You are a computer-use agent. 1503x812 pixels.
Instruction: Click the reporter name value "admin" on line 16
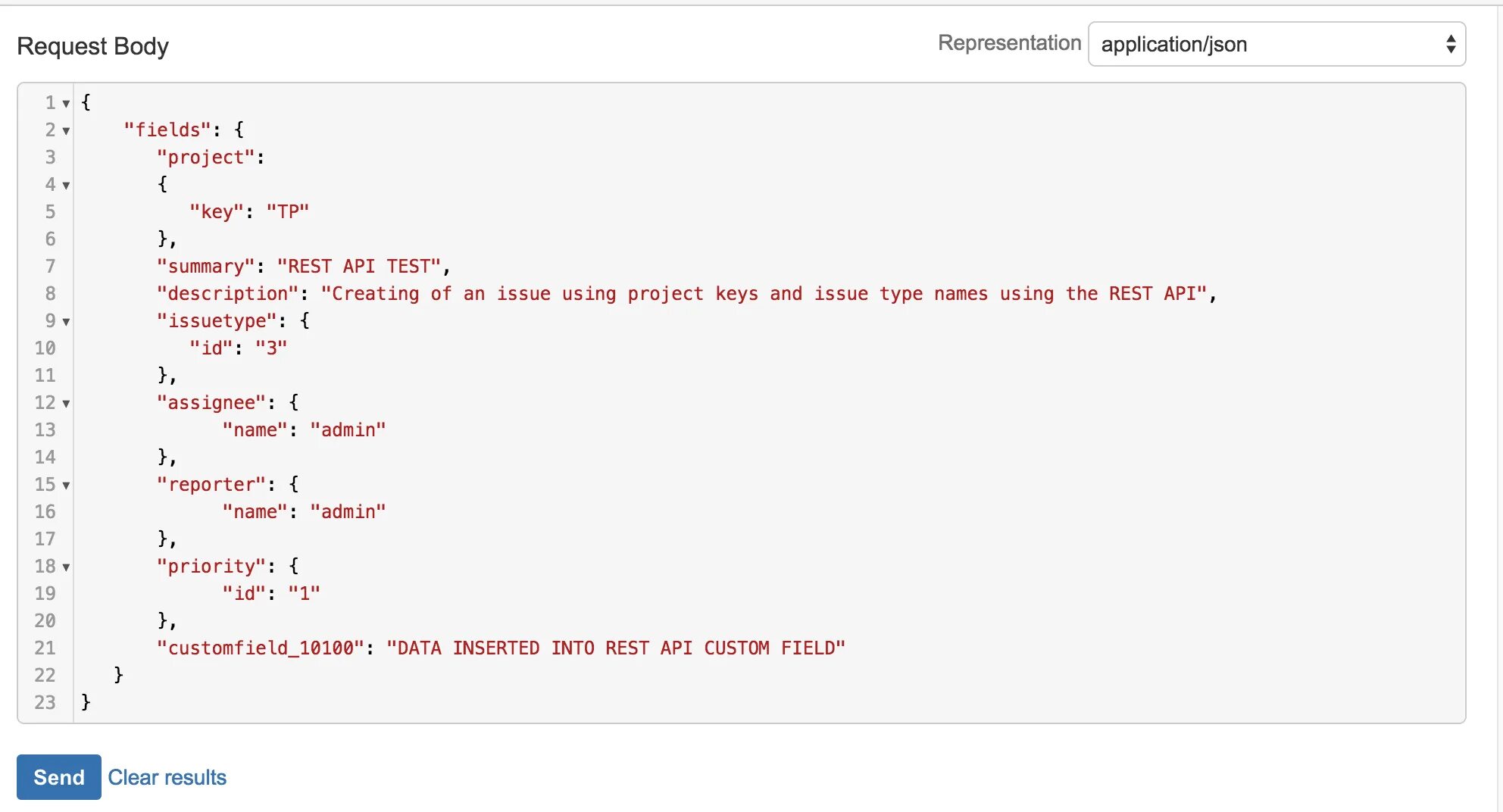coord(348,512)
